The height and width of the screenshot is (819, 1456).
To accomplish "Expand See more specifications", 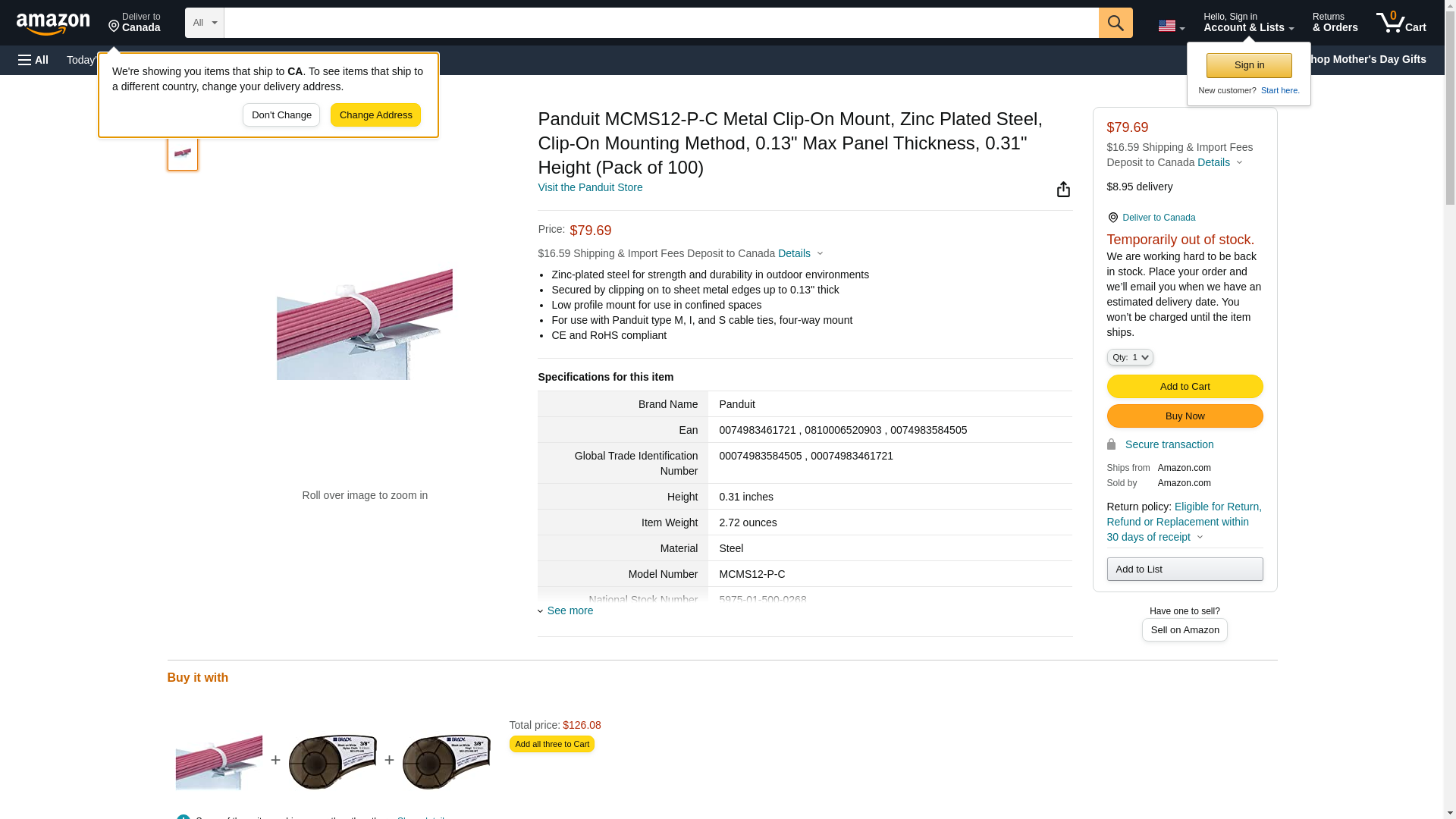I will (570, 610).
